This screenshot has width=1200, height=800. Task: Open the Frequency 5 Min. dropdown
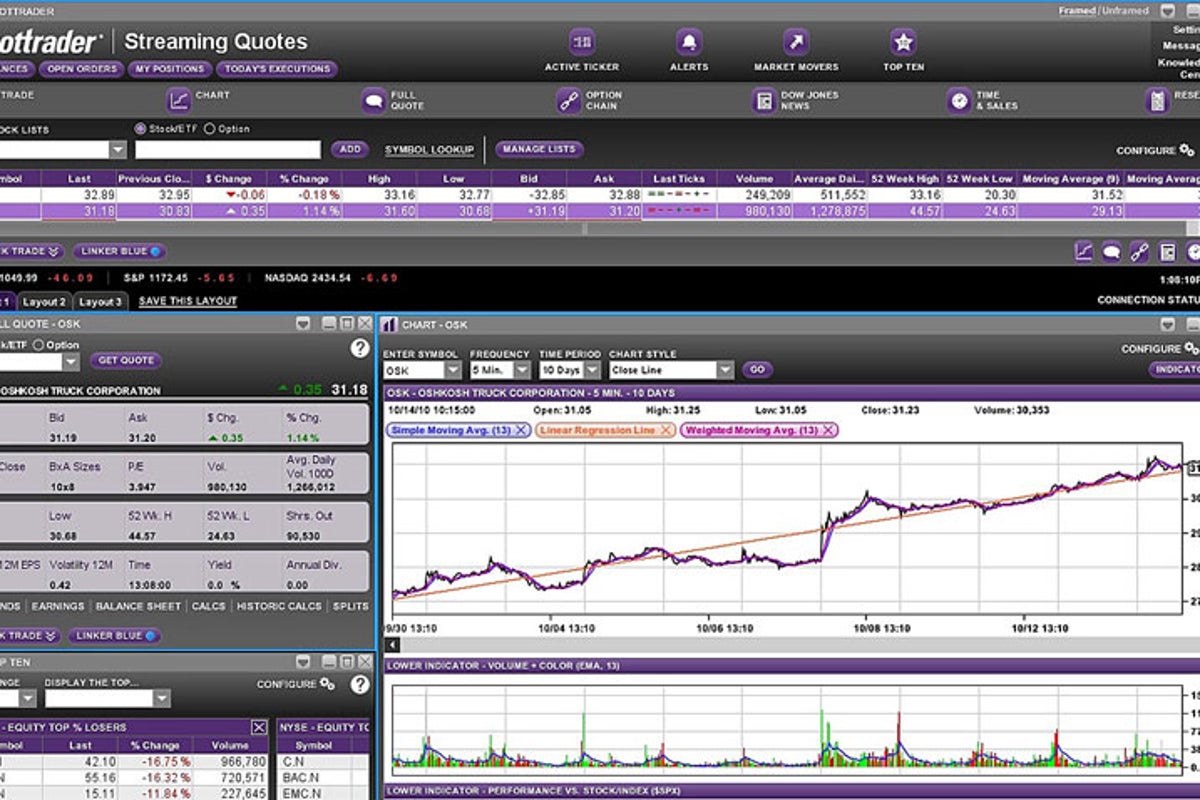tap(522, 370)
